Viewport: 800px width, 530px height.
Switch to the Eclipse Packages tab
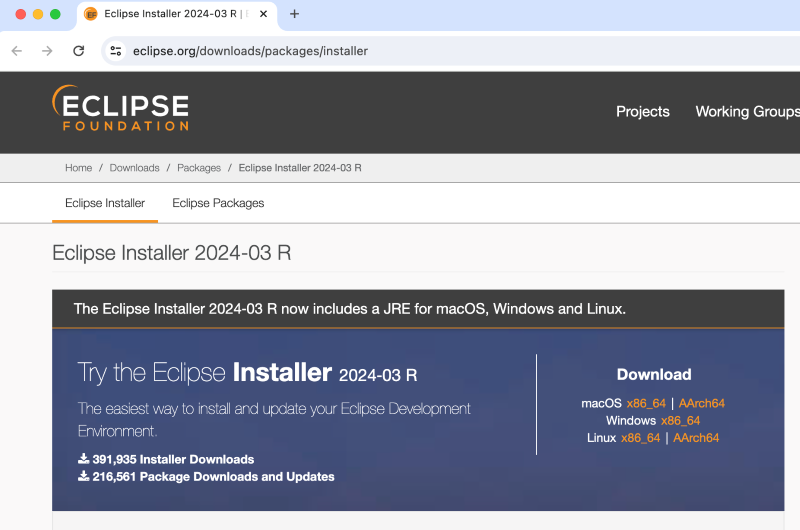point(218,203)
